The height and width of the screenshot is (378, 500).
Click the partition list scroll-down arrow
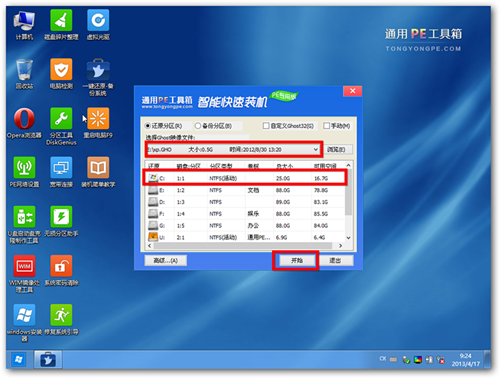coord(348,238)
